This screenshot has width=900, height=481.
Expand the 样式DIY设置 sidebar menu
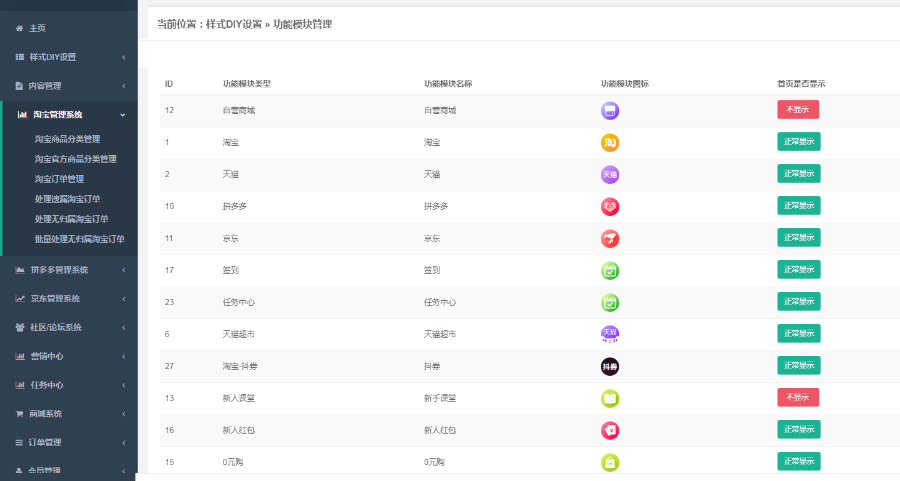(68, 57)
